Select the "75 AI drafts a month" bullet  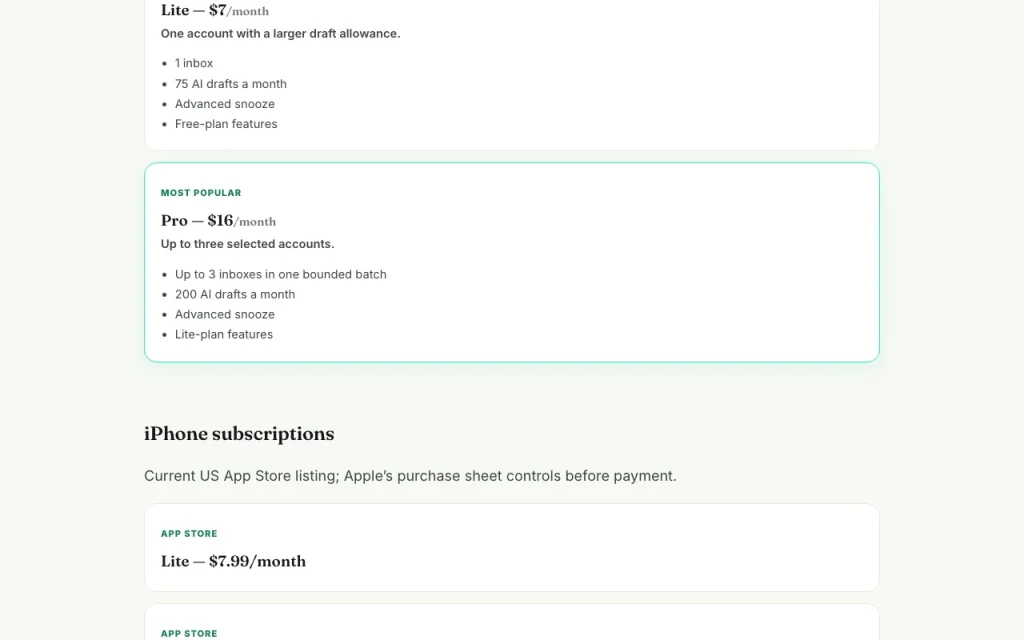click(231, 84)
